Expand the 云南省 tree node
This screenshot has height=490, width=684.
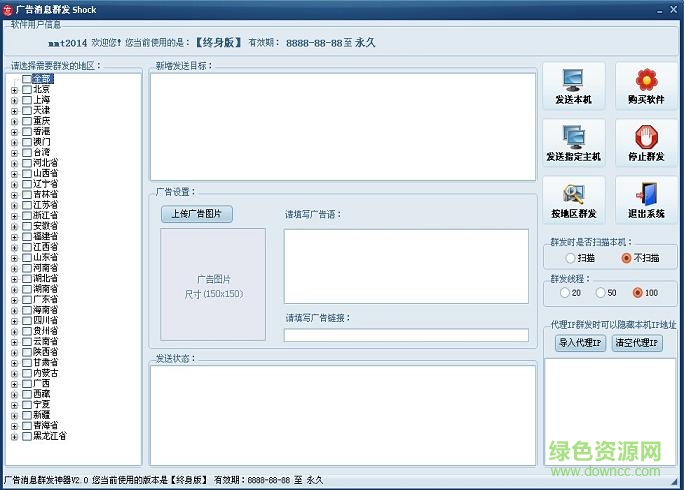click(14, 342)
